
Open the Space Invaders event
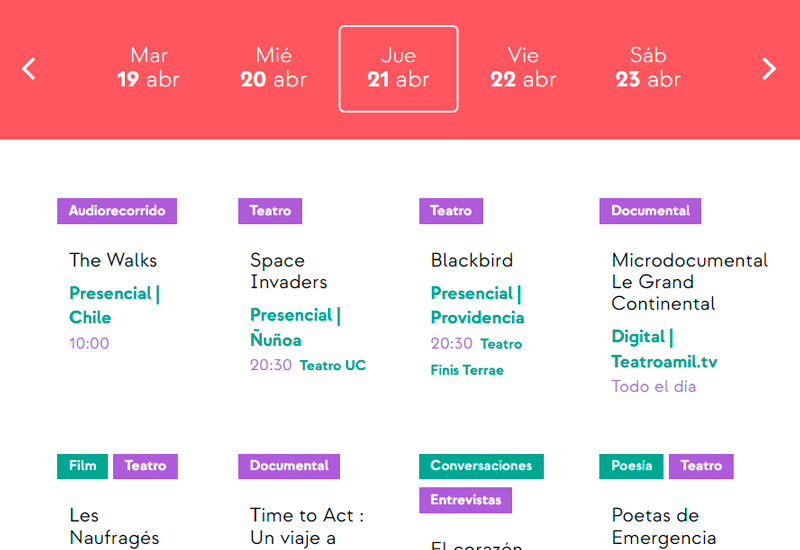point(289,271)
